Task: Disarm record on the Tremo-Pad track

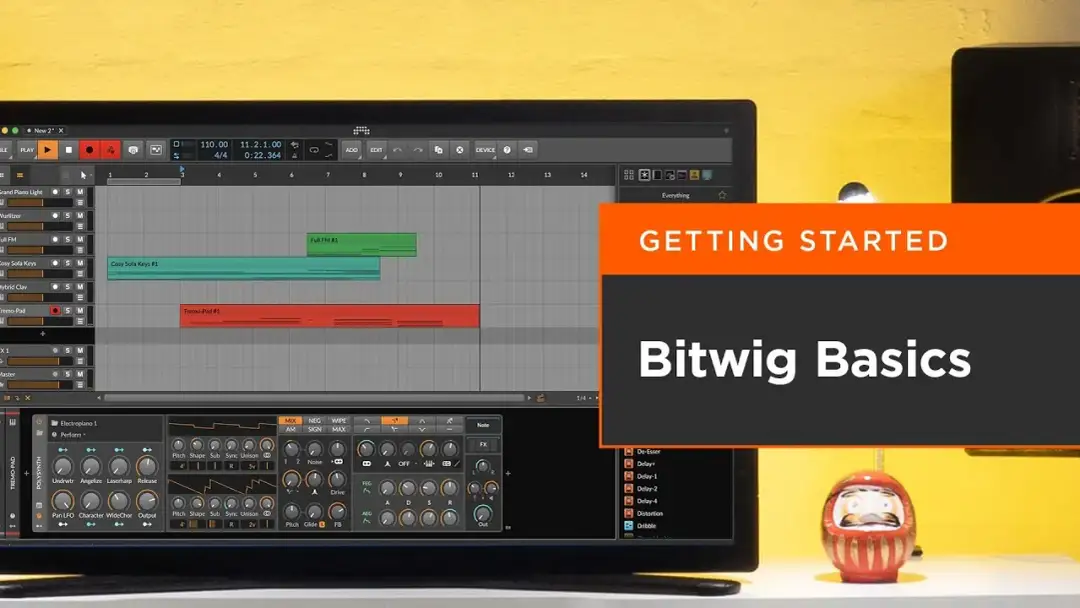Action: click(x=55, y=311)
